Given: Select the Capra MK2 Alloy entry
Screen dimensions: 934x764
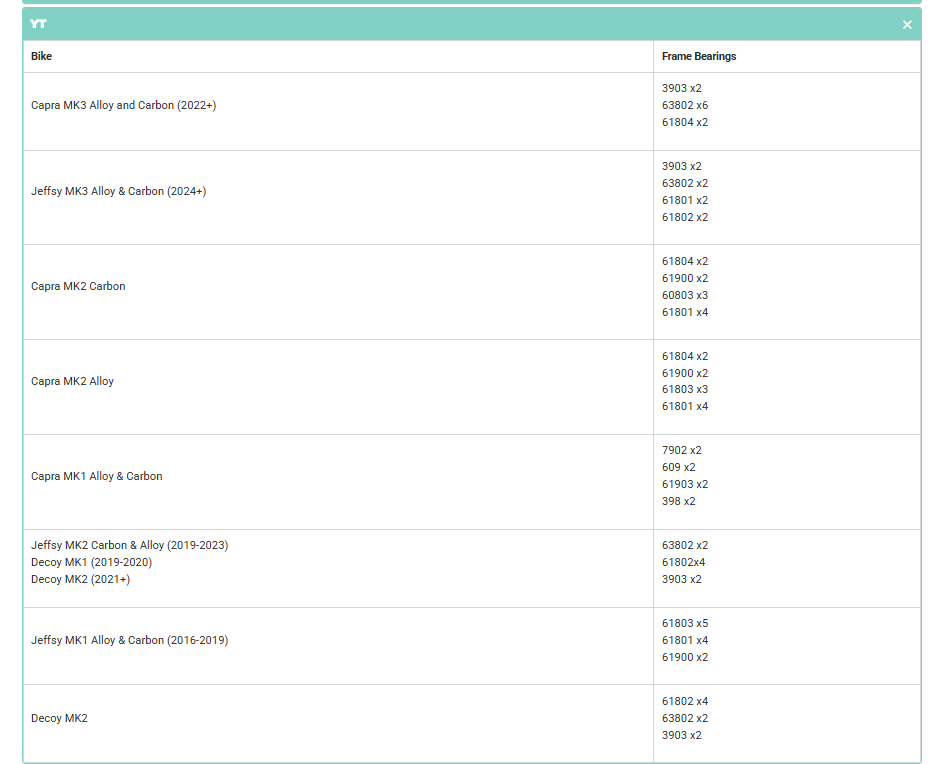Looking at the screenshot, I should pyautogui.click(x=72, y=381).
